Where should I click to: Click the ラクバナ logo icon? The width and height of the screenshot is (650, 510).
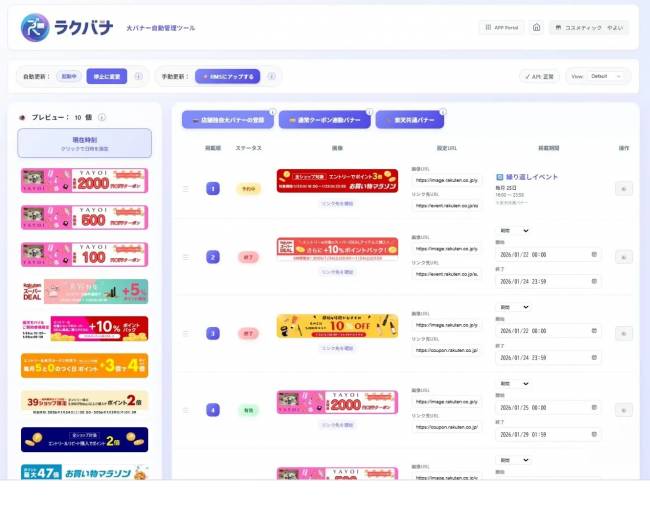36,28
